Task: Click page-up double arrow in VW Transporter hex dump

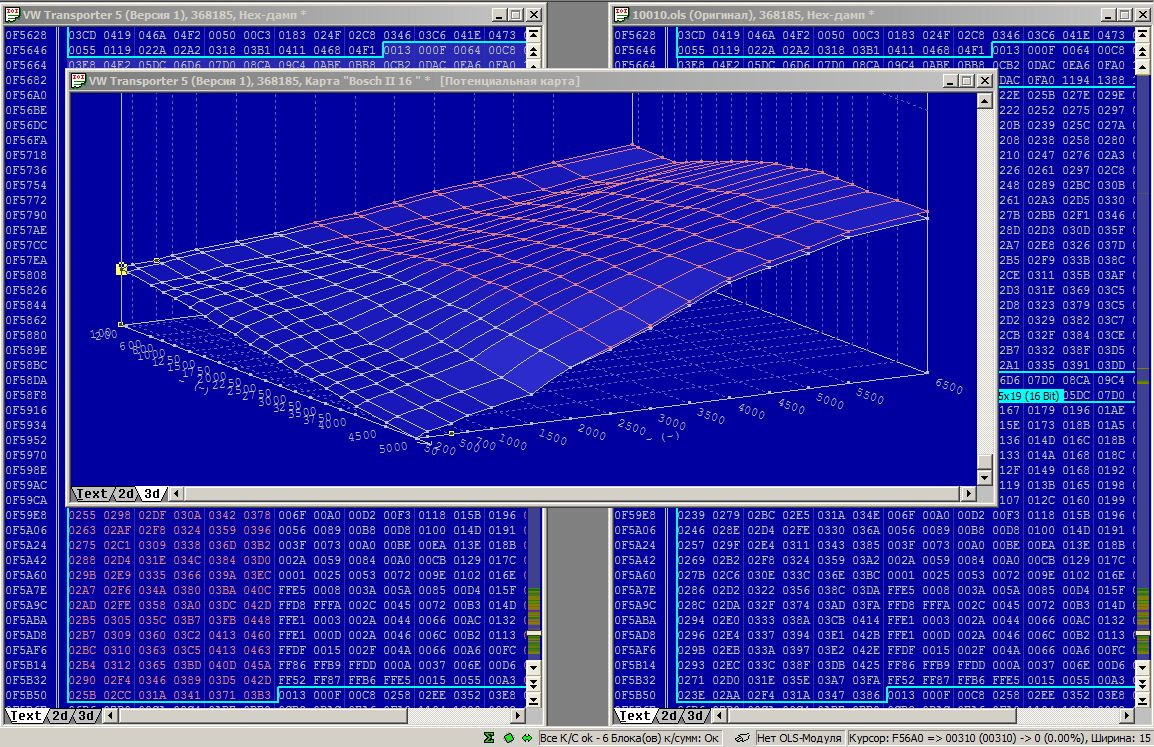Action: point(534,51)
